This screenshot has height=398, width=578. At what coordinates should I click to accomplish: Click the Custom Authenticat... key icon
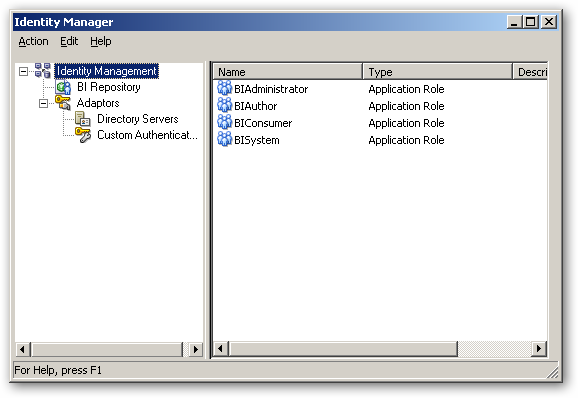click(x=83, y=135)
